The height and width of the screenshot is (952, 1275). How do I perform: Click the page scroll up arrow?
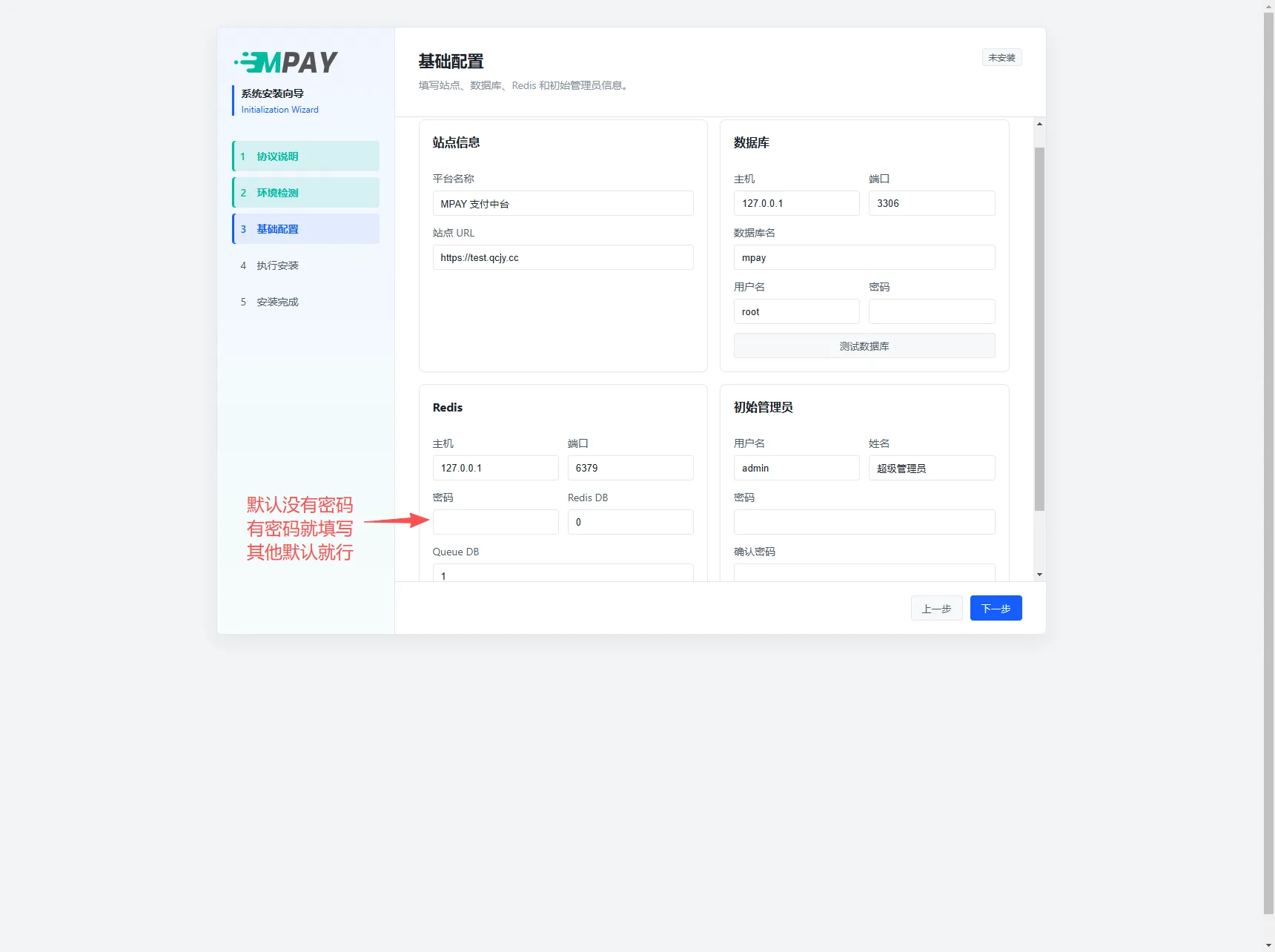(x=1268, y=5)
